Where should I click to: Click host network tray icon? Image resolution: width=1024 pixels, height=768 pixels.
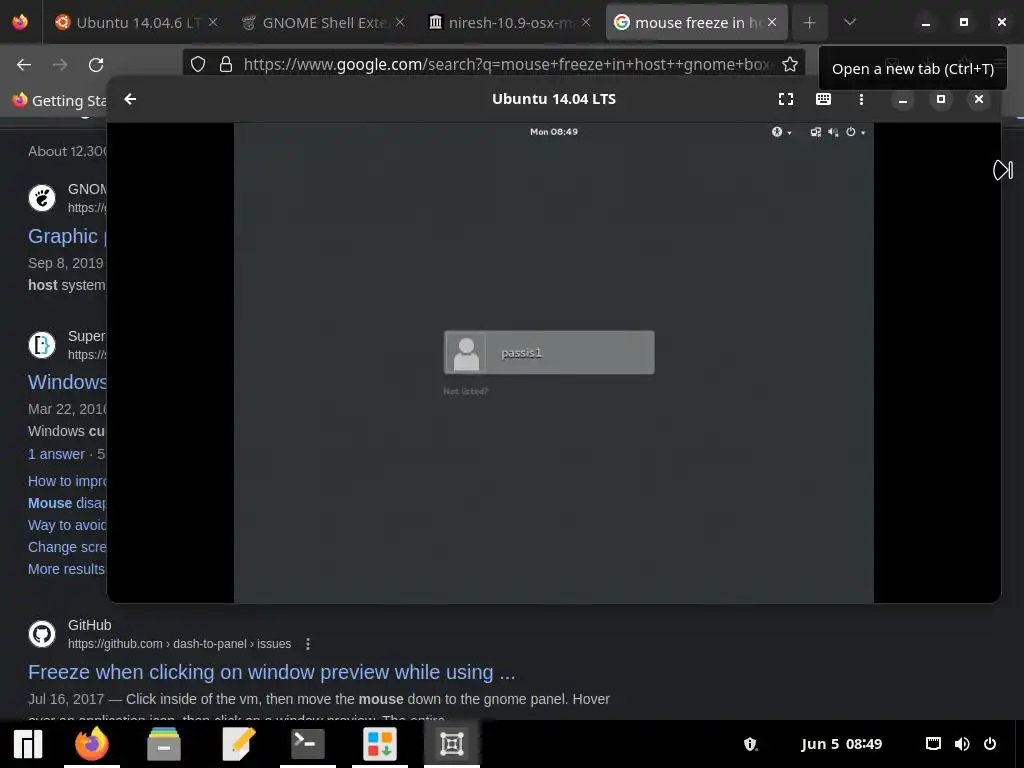pyautogui.click(x=933, y=744)
